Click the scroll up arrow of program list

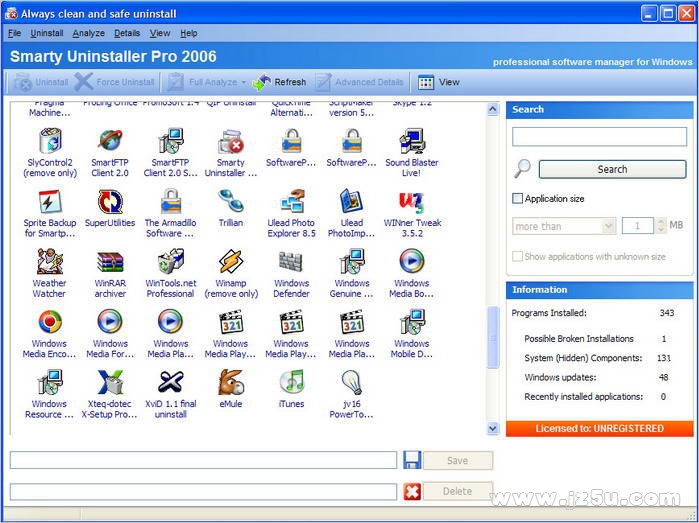[493, 109]
